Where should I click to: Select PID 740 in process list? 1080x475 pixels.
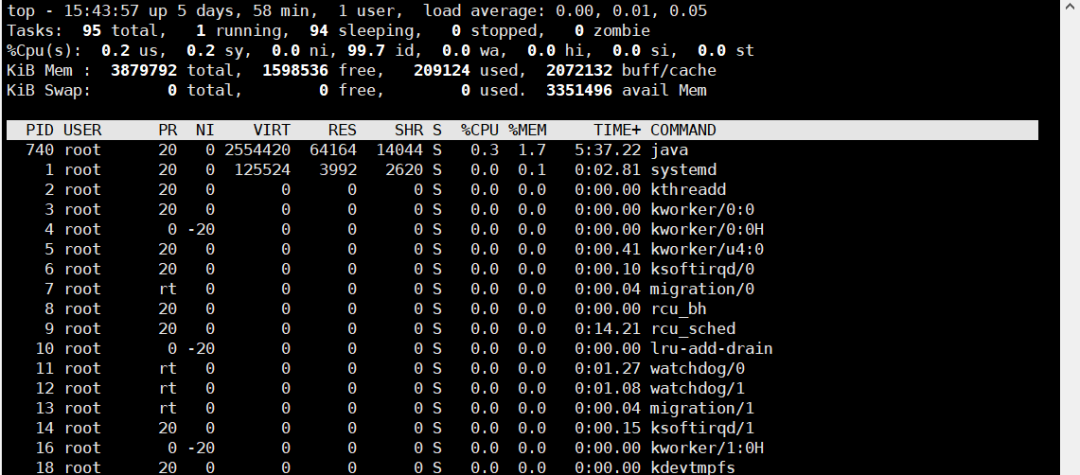(40, 150)
